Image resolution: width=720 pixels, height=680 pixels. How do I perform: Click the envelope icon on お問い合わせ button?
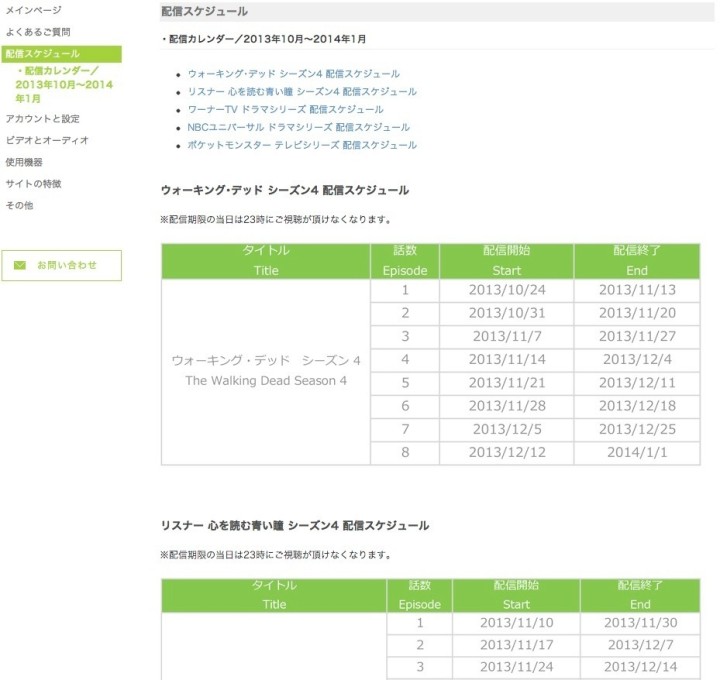(x=20, y=265)
